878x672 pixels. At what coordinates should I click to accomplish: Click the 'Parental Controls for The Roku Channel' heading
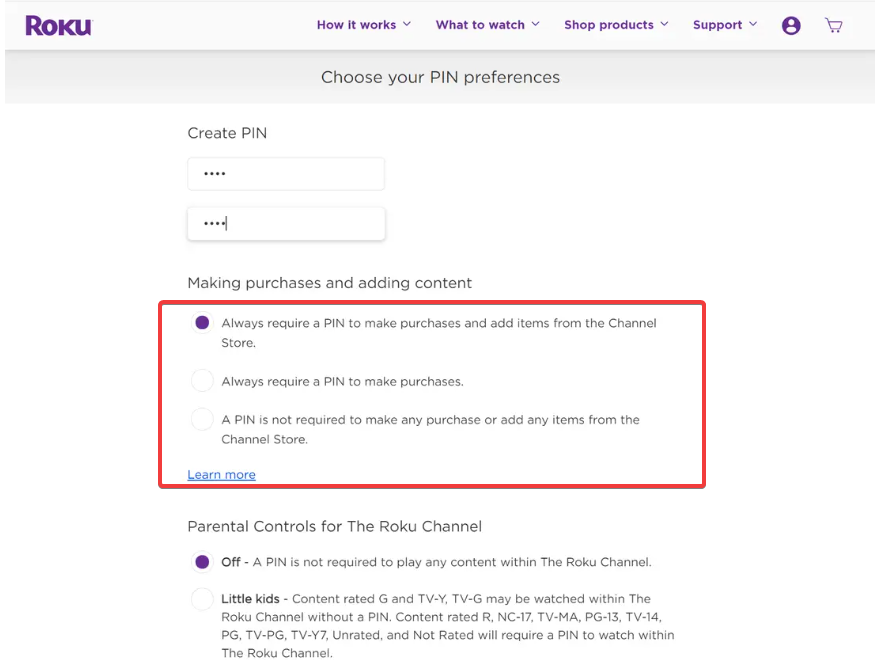click(x=334, y=526)
